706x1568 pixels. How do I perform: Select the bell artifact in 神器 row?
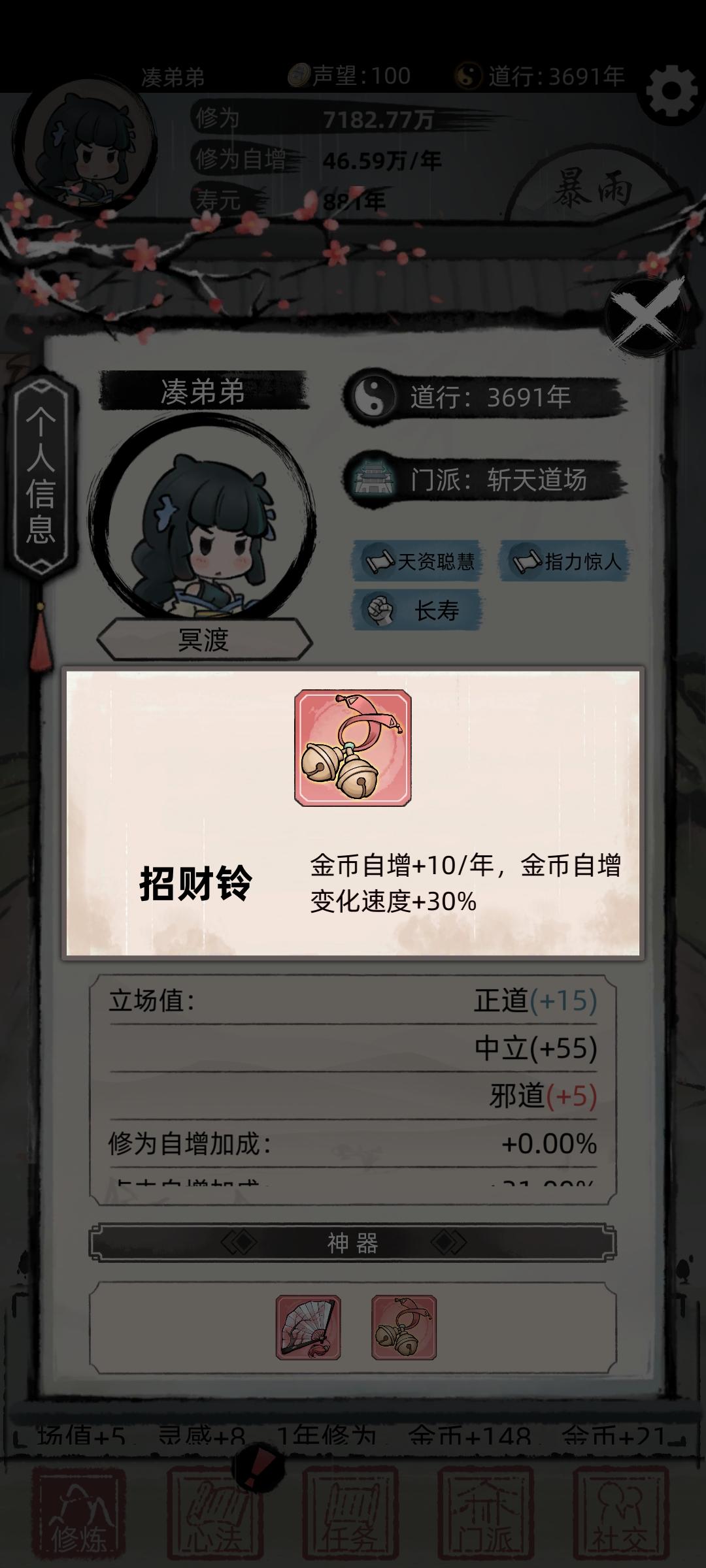tap(404, 1327)
